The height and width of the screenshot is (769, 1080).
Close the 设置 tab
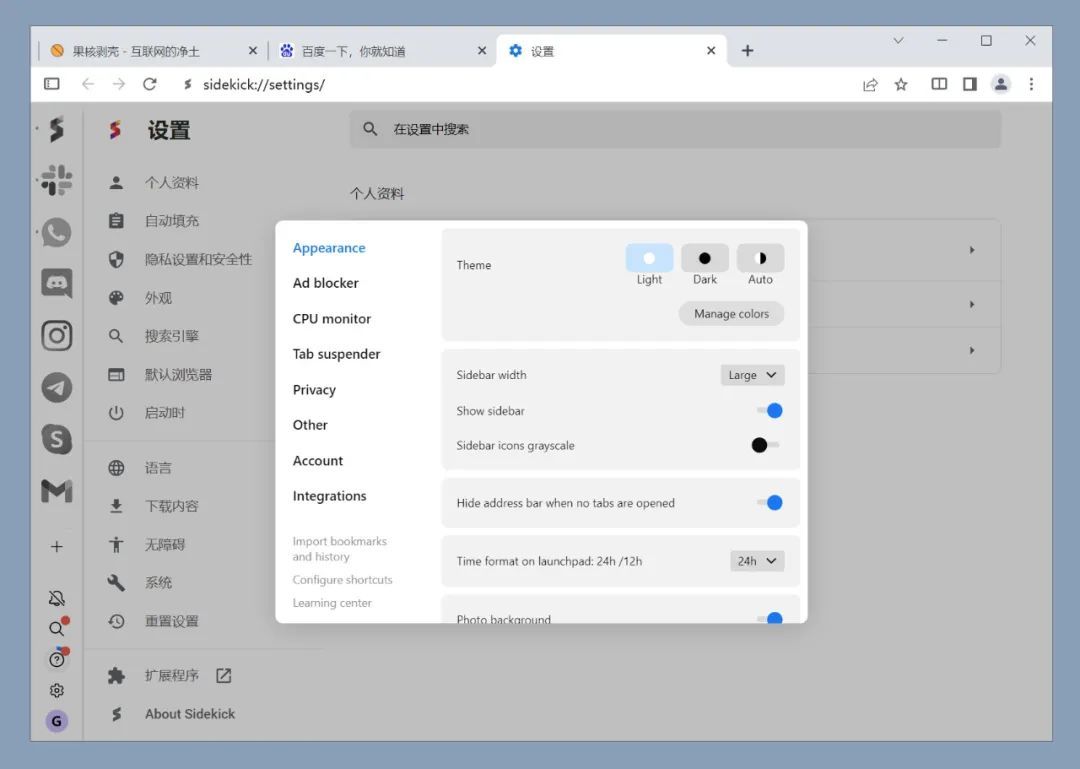click(711, 50)
